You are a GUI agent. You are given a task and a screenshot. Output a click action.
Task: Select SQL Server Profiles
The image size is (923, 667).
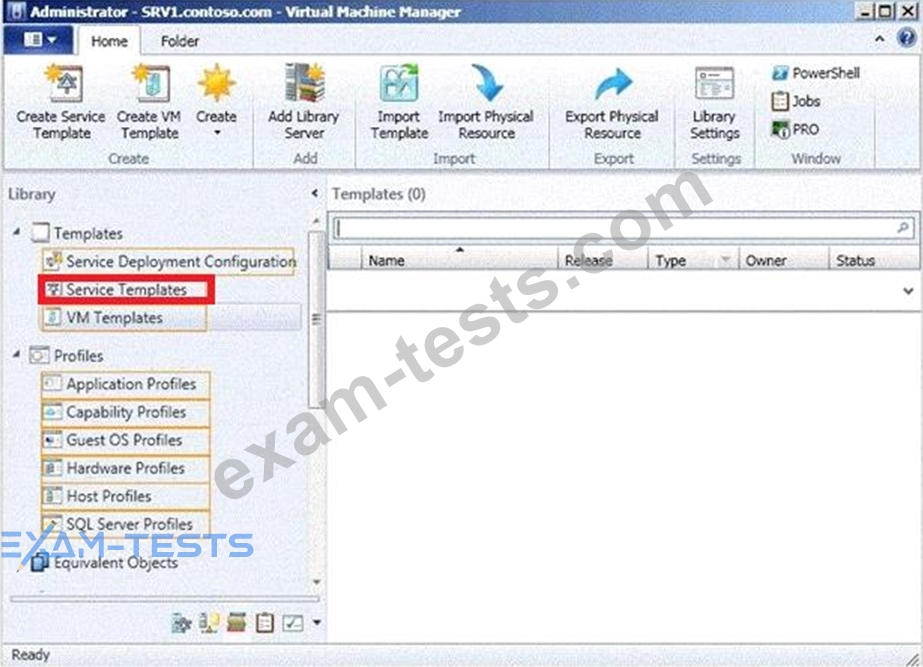(125, 524)
